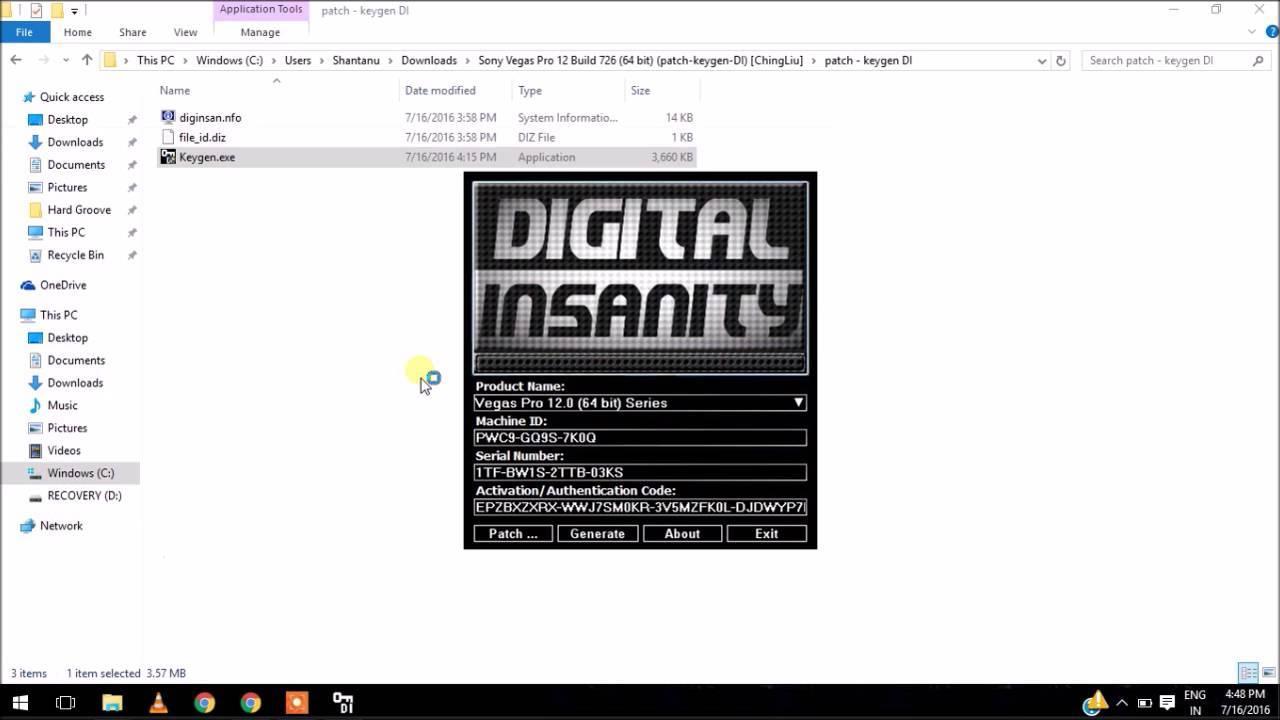Switch to the View ribbon tab
The image size is (1280, 720).
tap(185, 32)
